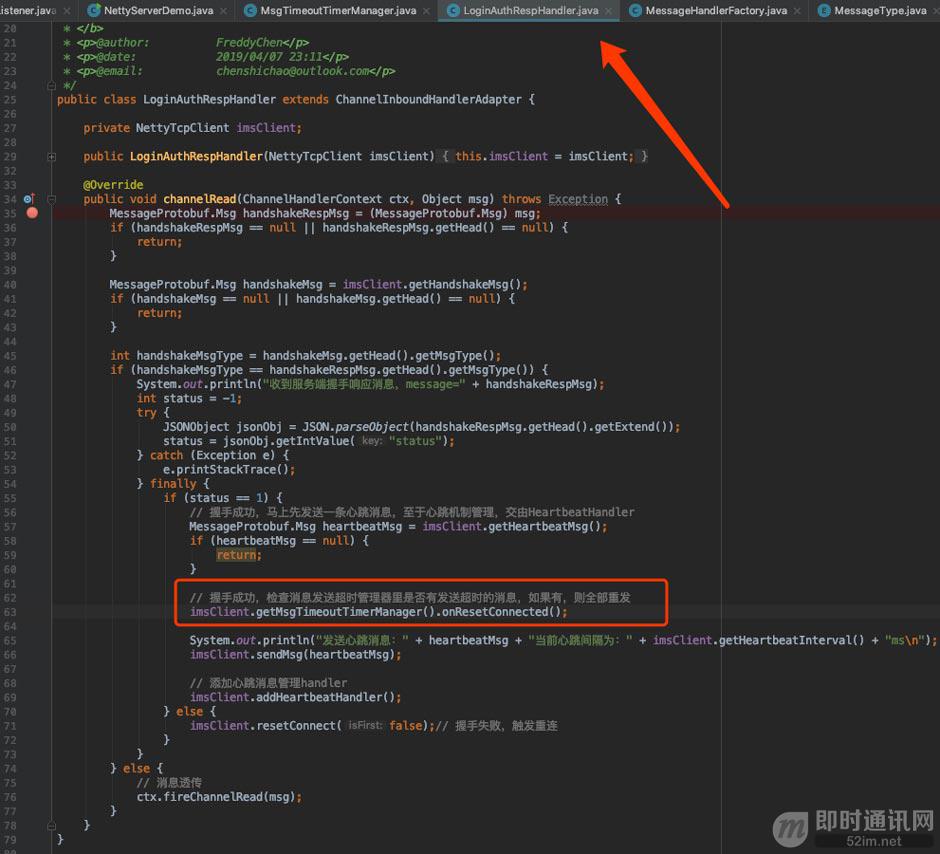The image size is (940, 854).
Task: Click imsClient.sendMsg(heartbeatMsg) on line 66
Action: (x=292, y=654)
